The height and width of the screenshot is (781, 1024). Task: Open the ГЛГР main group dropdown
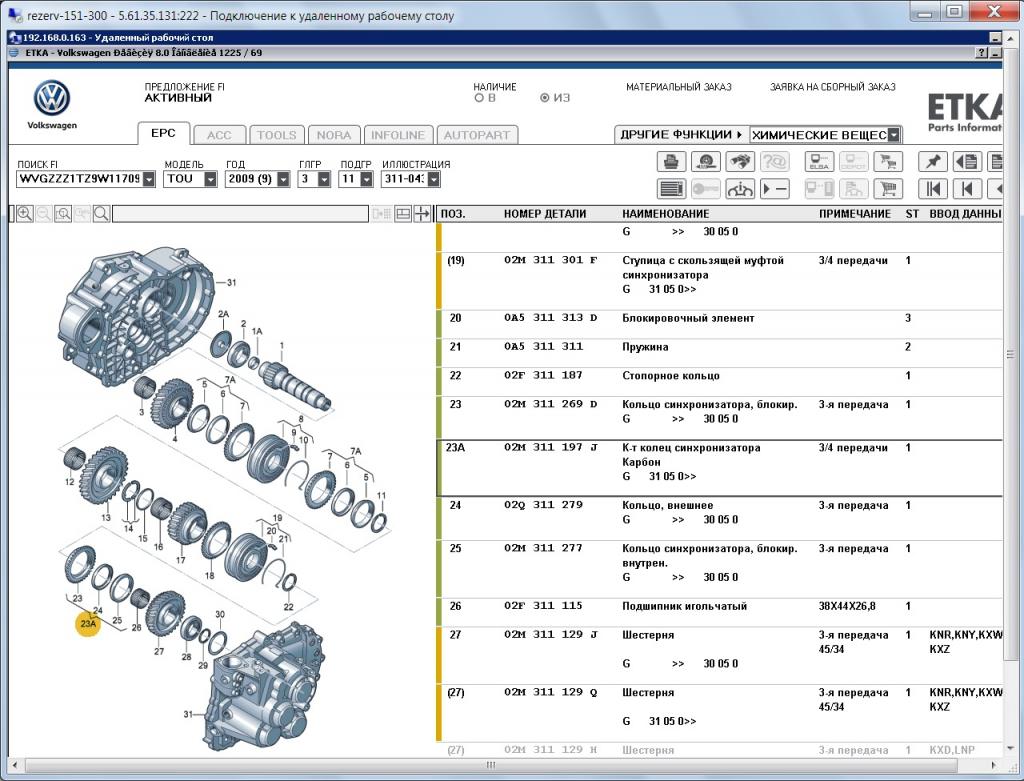pyautogui.click(x=324, y=179)
